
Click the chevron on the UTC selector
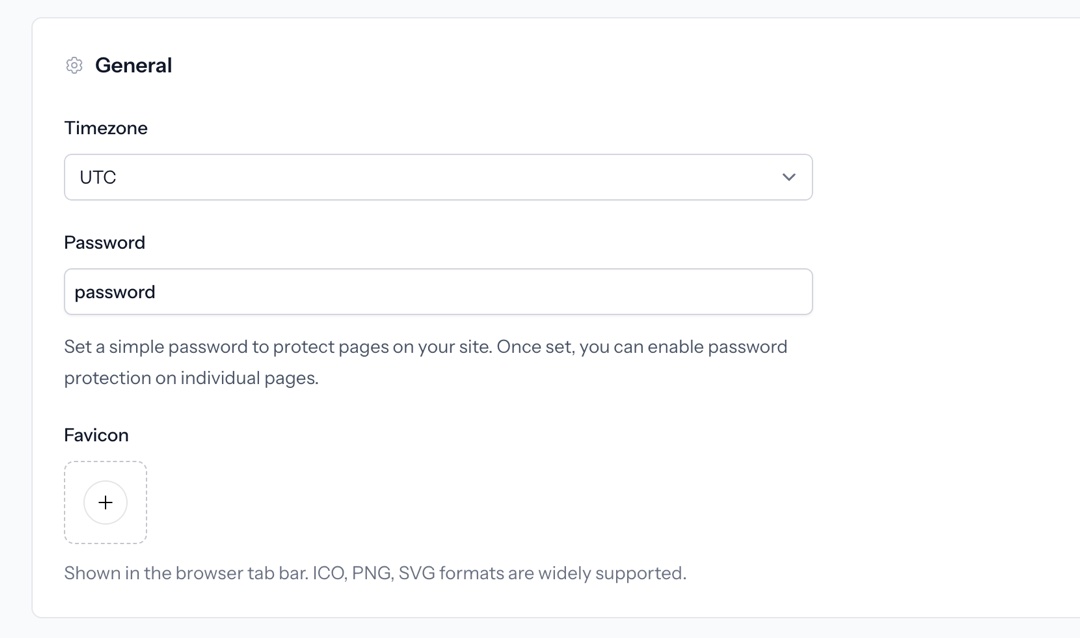pyautogui.click(x=789, y=177)
